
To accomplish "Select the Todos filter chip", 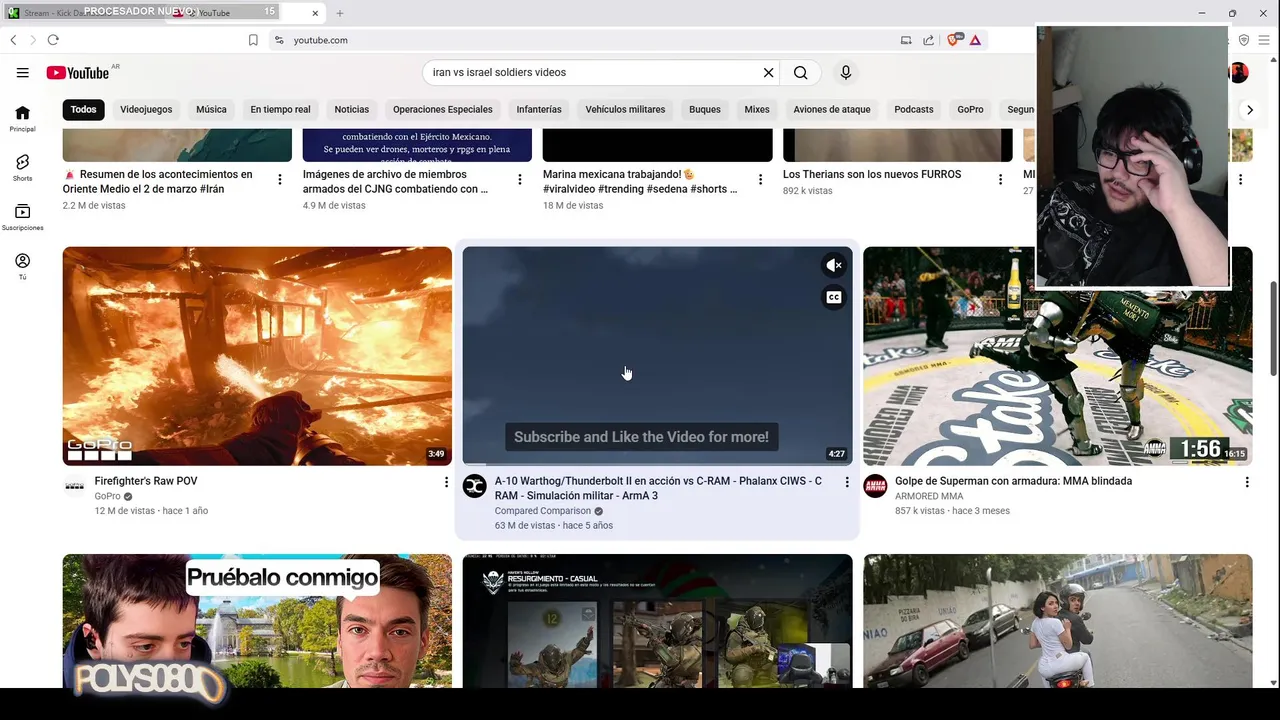I will click(x=83, y=109).
